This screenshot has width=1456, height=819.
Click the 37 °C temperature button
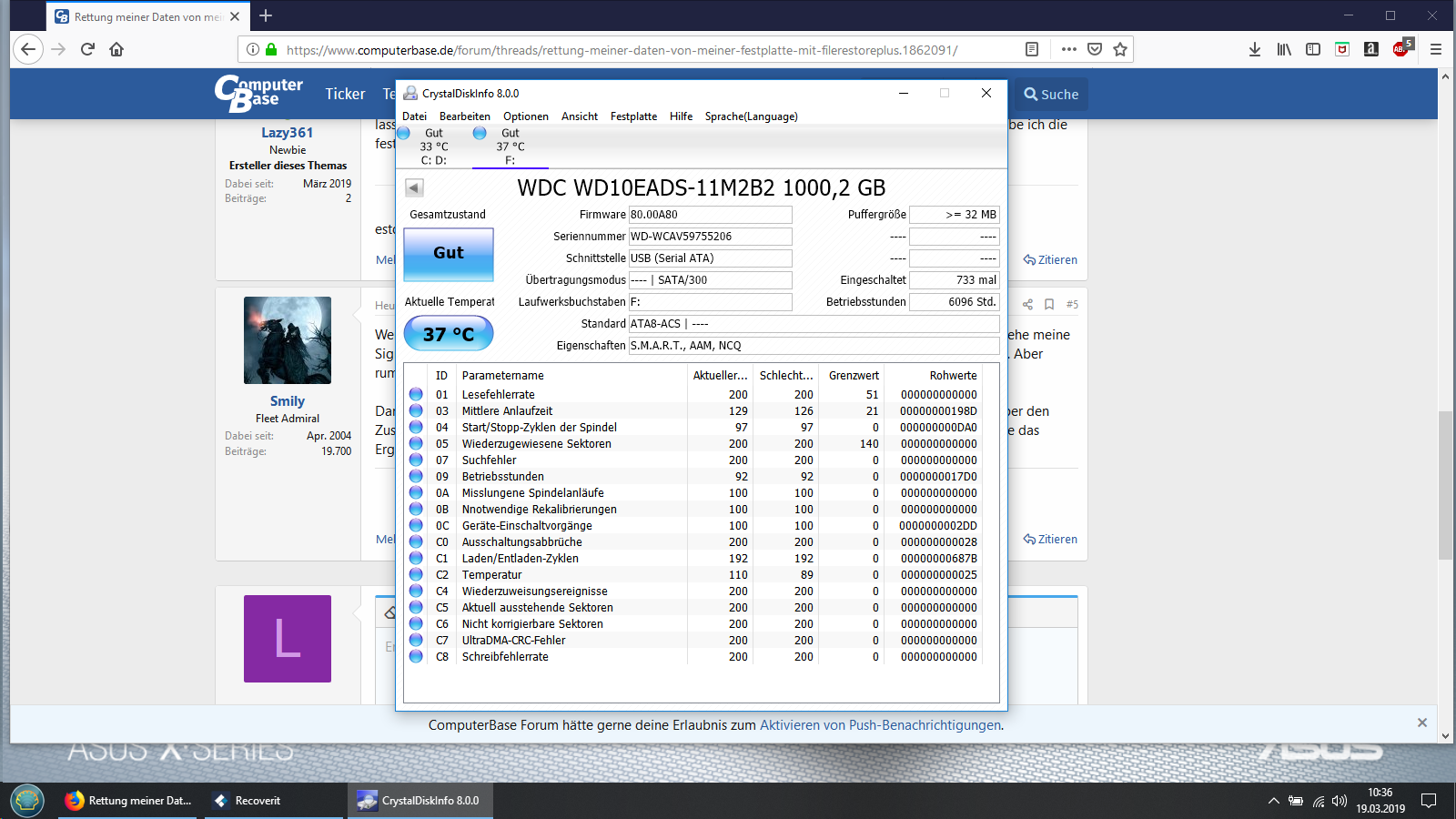pos(449,334)
